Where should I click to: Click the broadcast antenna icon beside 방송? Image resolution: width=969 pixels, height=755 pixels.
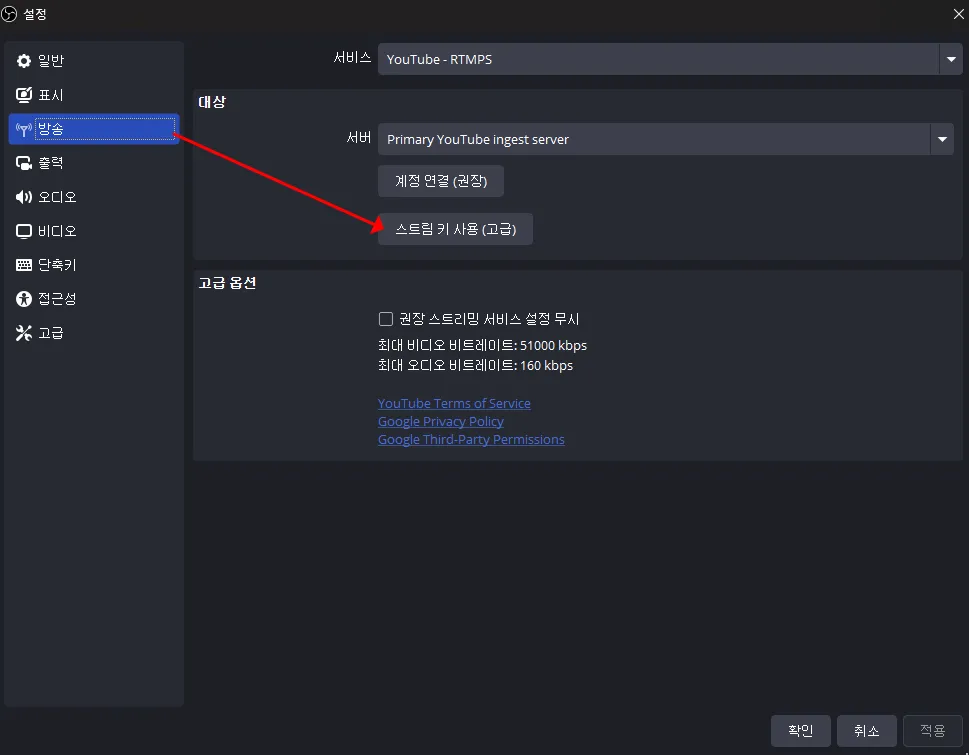click(x=23, y=129)
